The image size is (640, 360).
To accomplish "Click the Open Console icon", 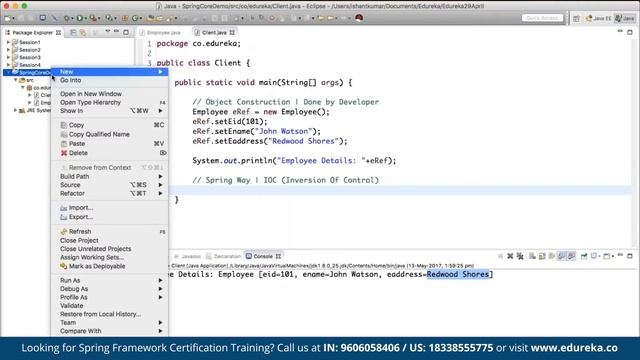I will (607, 256).
